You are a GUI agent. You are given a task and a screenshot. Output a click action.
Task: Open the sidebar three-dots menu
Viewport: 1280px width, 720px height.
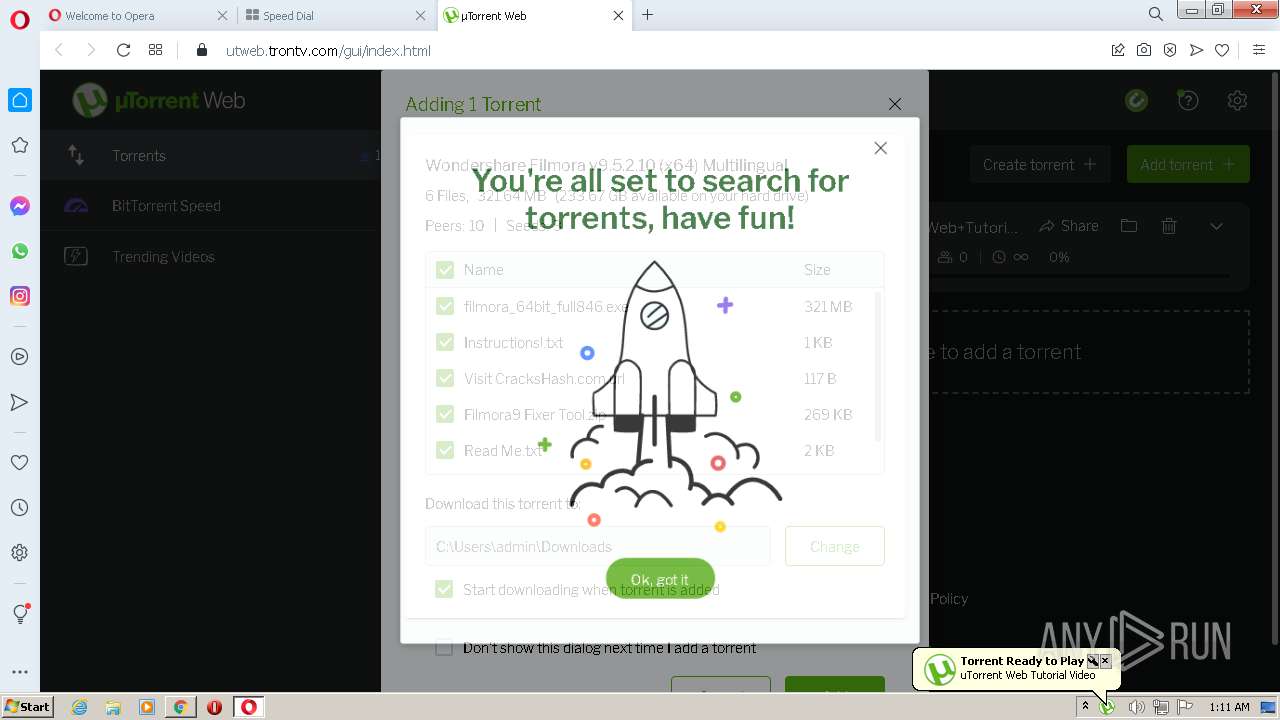point(20,672)
